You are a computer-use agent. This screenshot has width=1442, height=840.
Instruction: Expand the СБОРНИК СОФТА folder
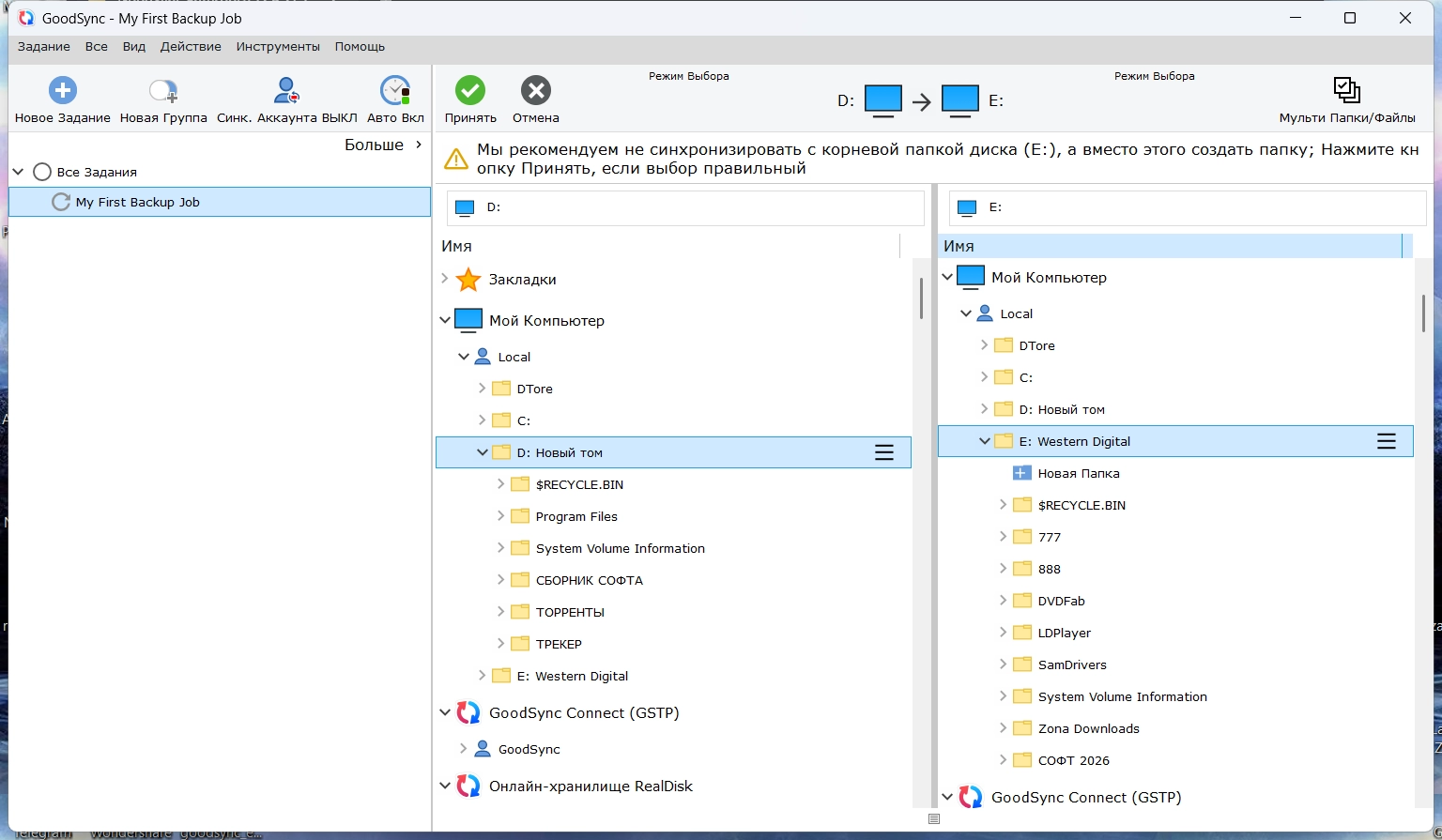[x=501, y=580]
